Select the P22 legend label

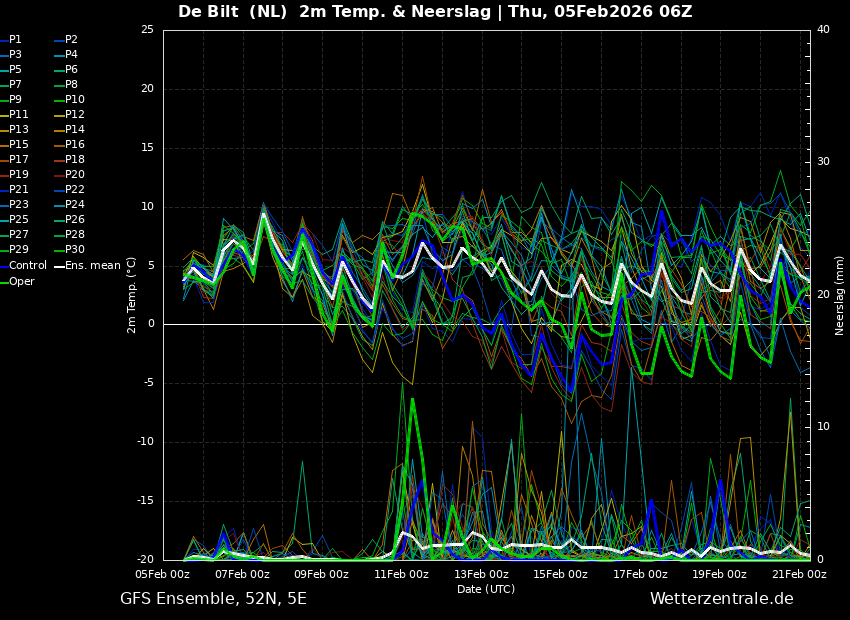[x=75, y=190]
